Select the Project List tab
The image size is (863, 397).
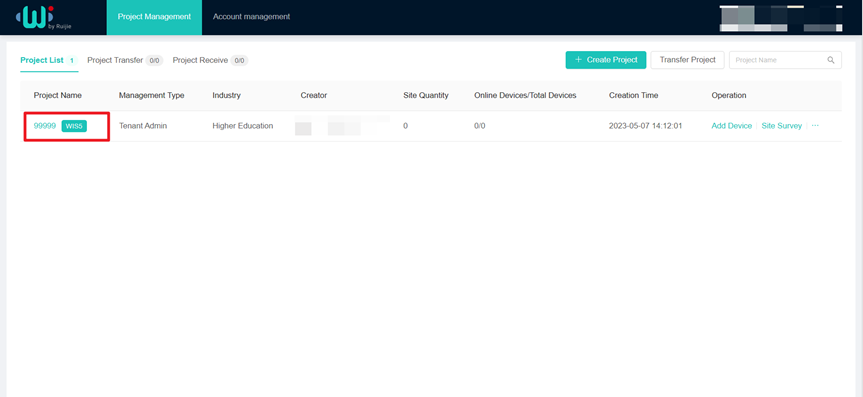coord(49,60)
